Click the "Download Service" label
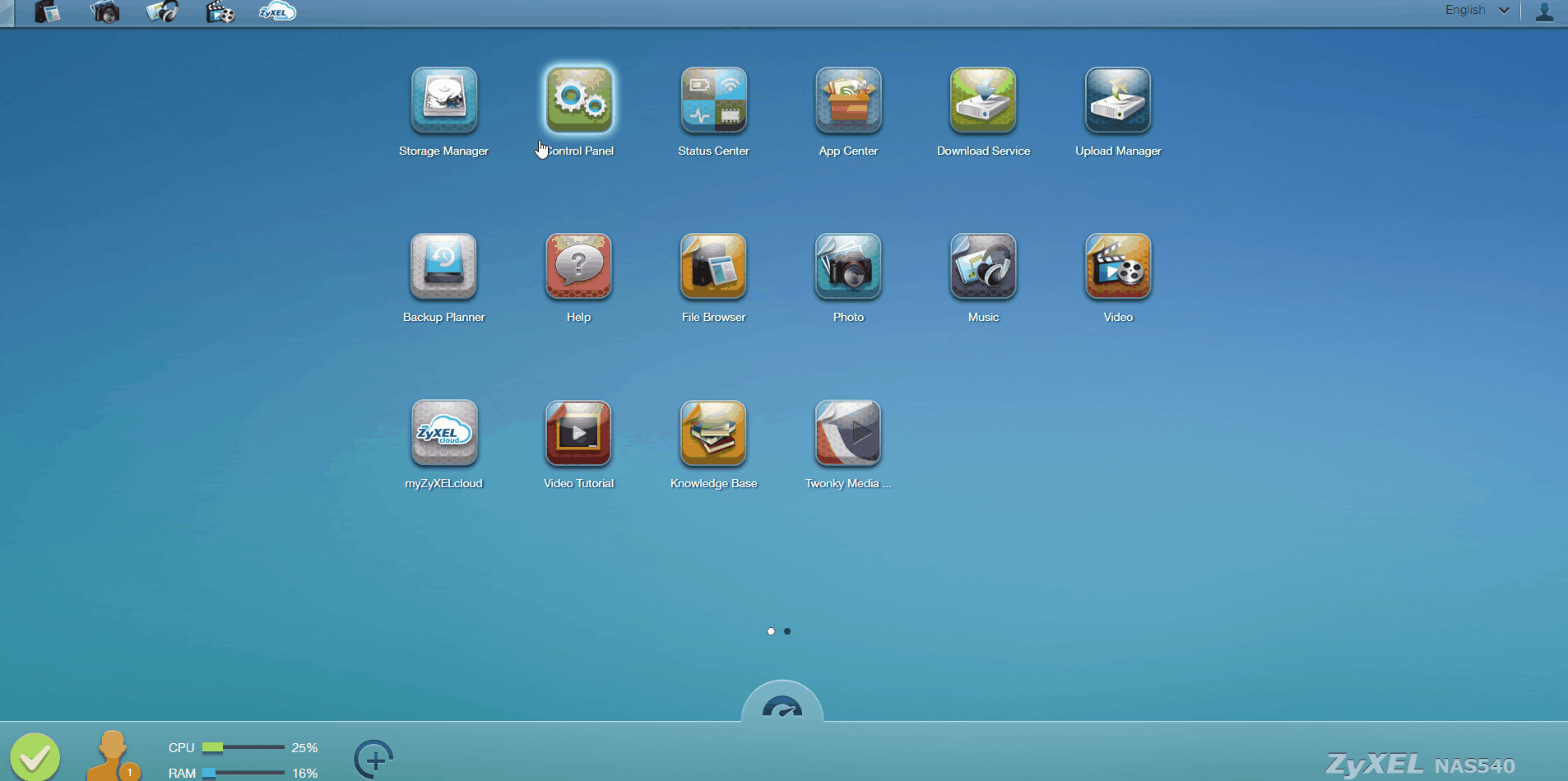The image size is (1568, 781). click(x=983, y=151)
